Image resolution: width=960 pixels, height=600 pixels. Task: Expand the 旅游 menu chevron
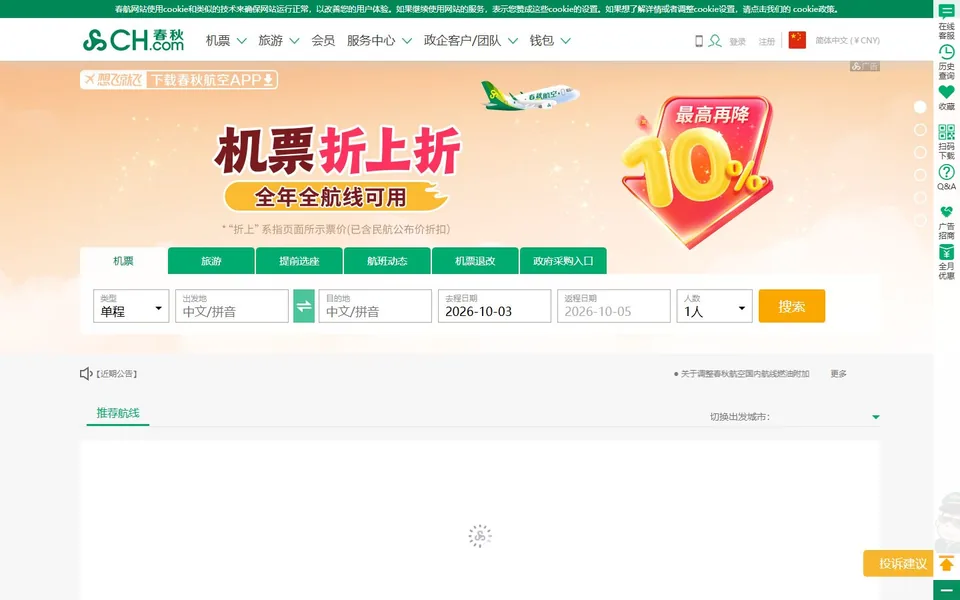click(294, 41)
